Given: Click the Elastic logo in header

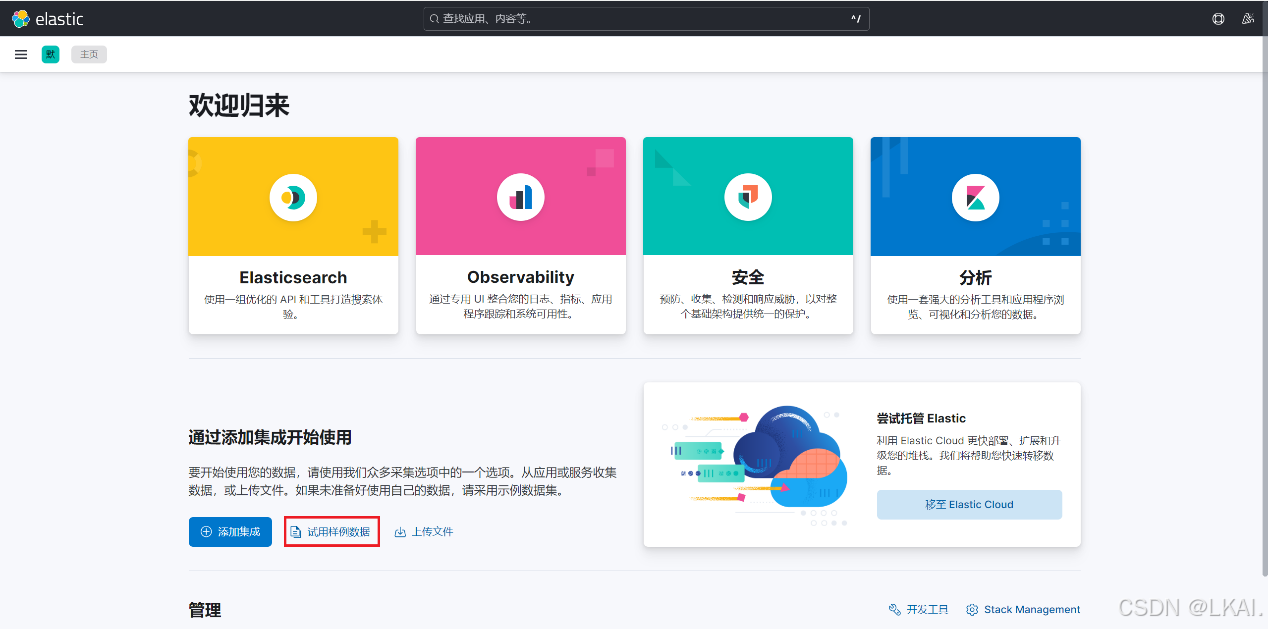Looking at the screenshot, I should tap(48, 18).
